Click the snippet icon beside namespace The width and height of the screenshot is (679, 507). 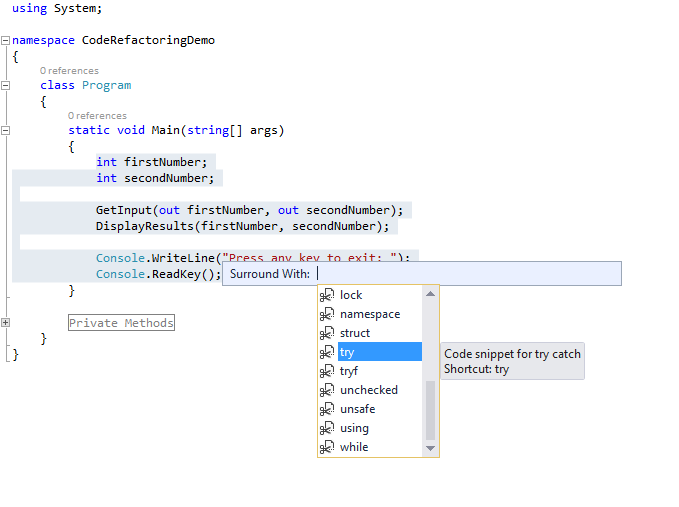[x=327, y=314]
